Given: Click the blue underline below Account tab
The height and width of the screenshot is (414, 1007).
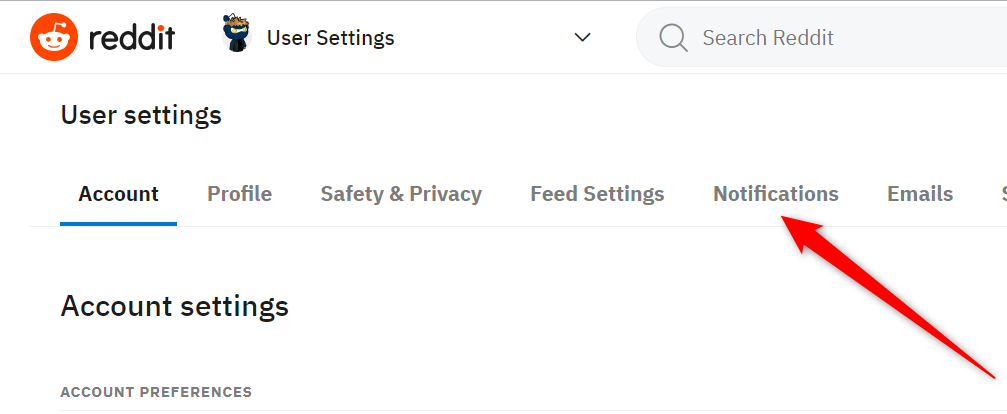Looking at the screenshot, I should 118,224.
